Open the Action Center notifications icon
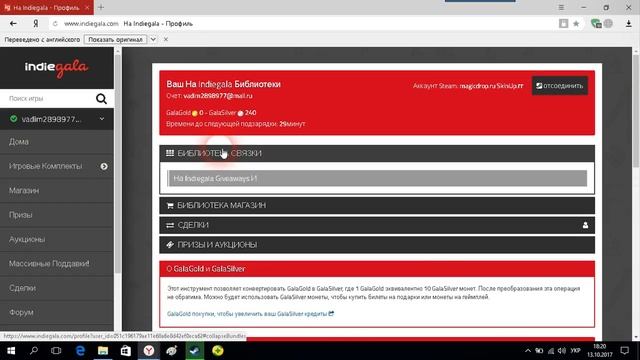This screenshot has width=640, height=360. pos(625,351)
